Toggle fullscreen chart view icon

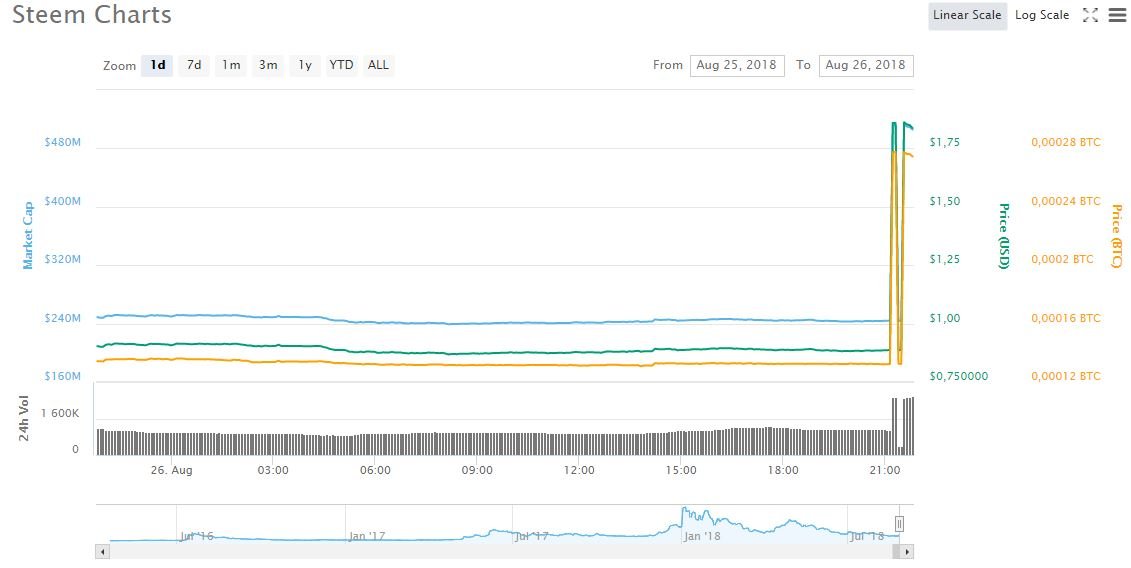1090,15
